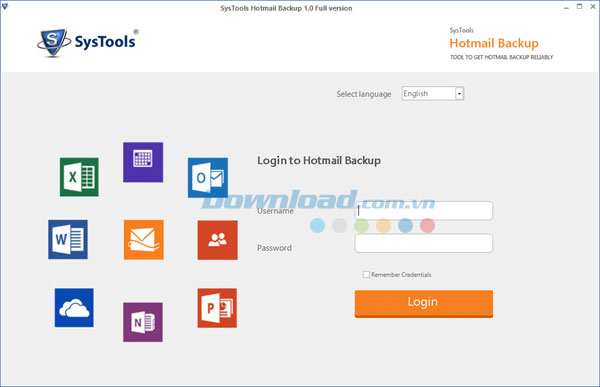Click the OneDrive cloud icon tile

point(74,308)
